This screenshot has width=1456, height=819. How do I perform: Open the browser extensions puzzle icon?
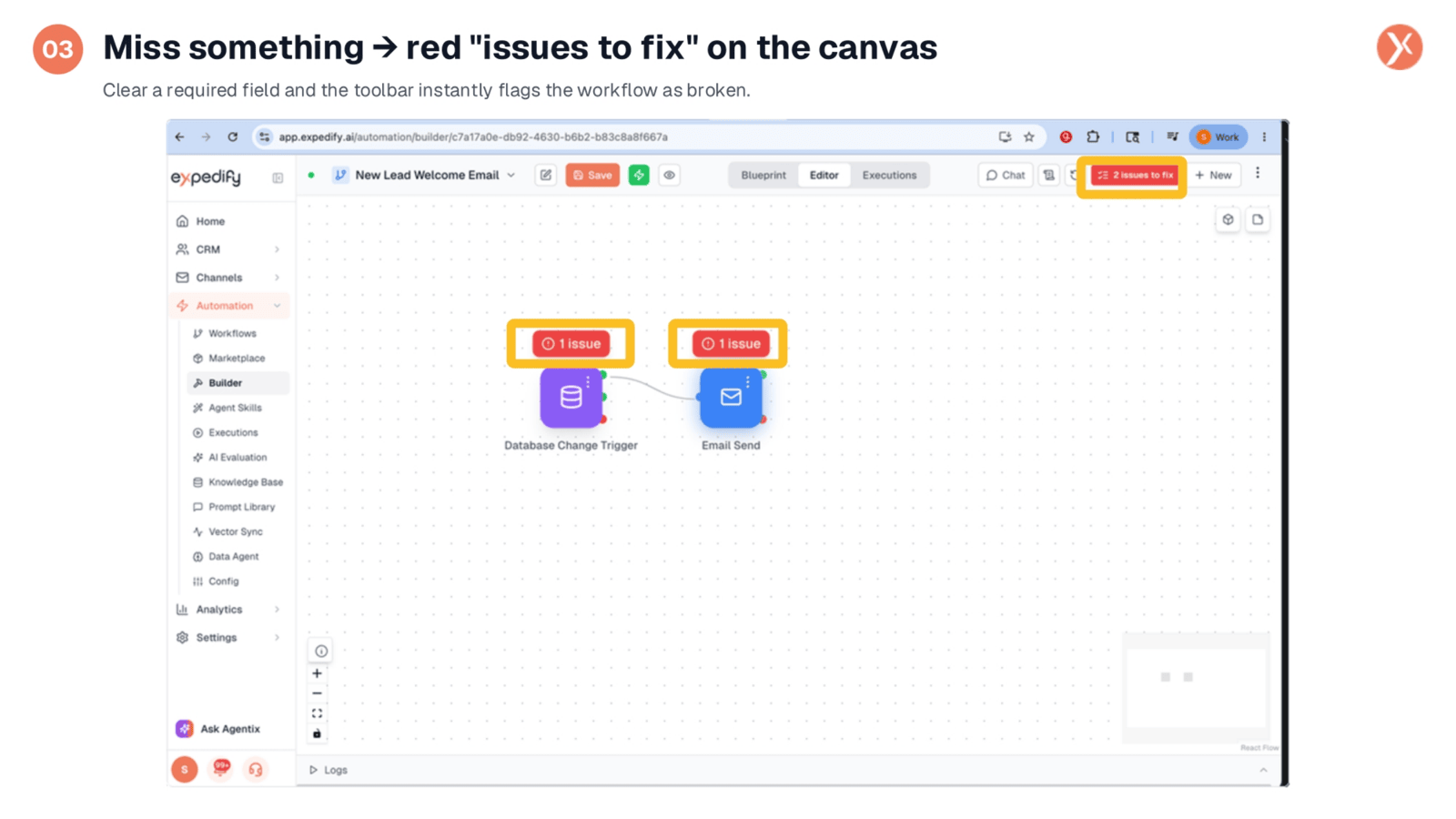click(1093, 137)
